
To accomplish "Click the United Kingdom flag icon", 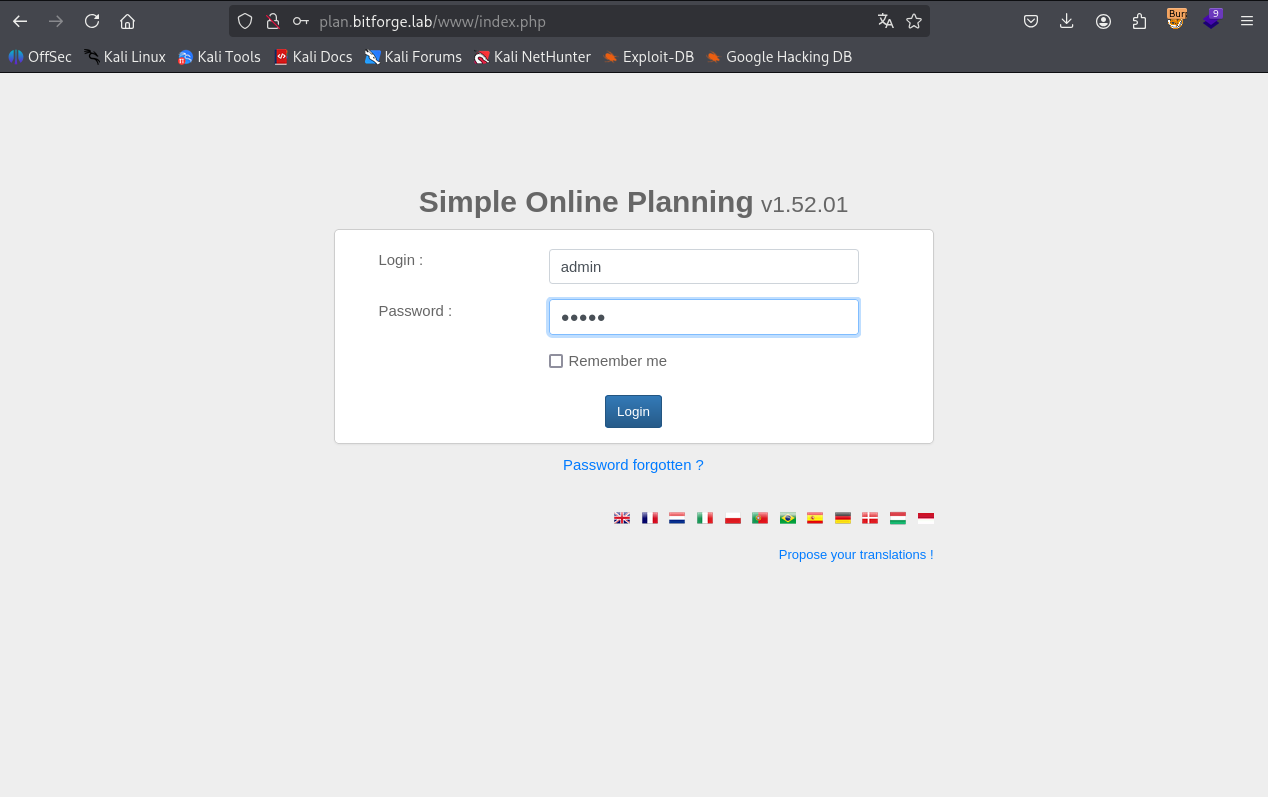I will (621, 518).
